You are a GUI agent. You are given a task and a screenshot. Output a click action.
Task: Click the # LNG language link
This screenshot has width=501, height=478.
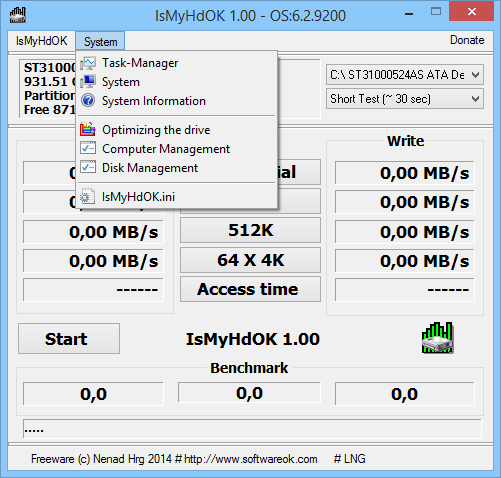pyautogui.click(x=350, y=459)
